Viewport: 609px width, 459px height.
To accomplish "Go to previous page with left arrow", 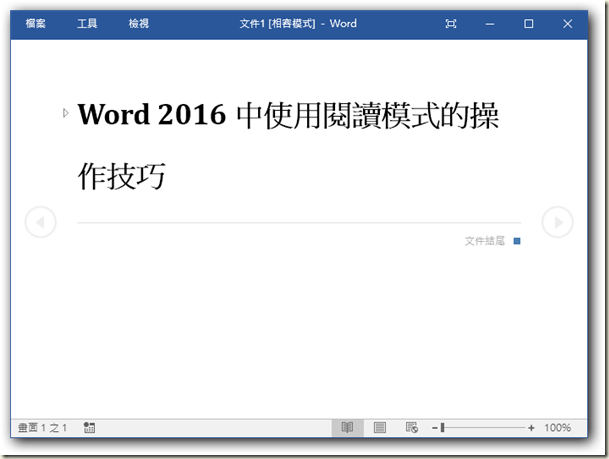I will (40, 222).
